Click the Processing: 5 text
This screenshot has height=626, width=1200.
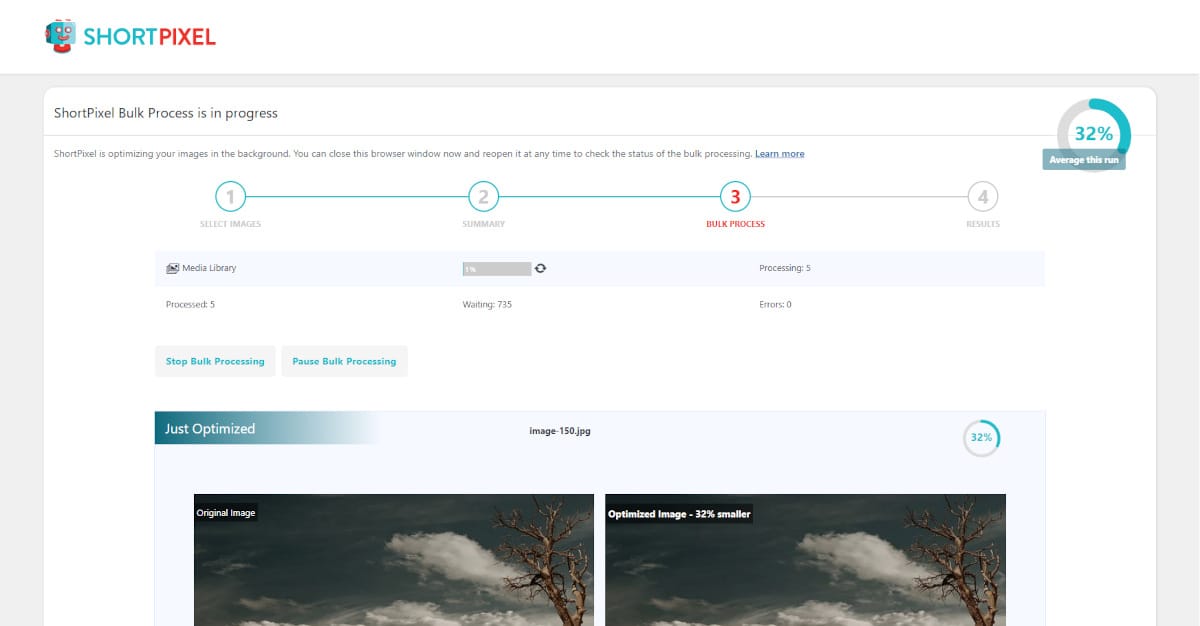pyautogui.click(x=785, y=268)
